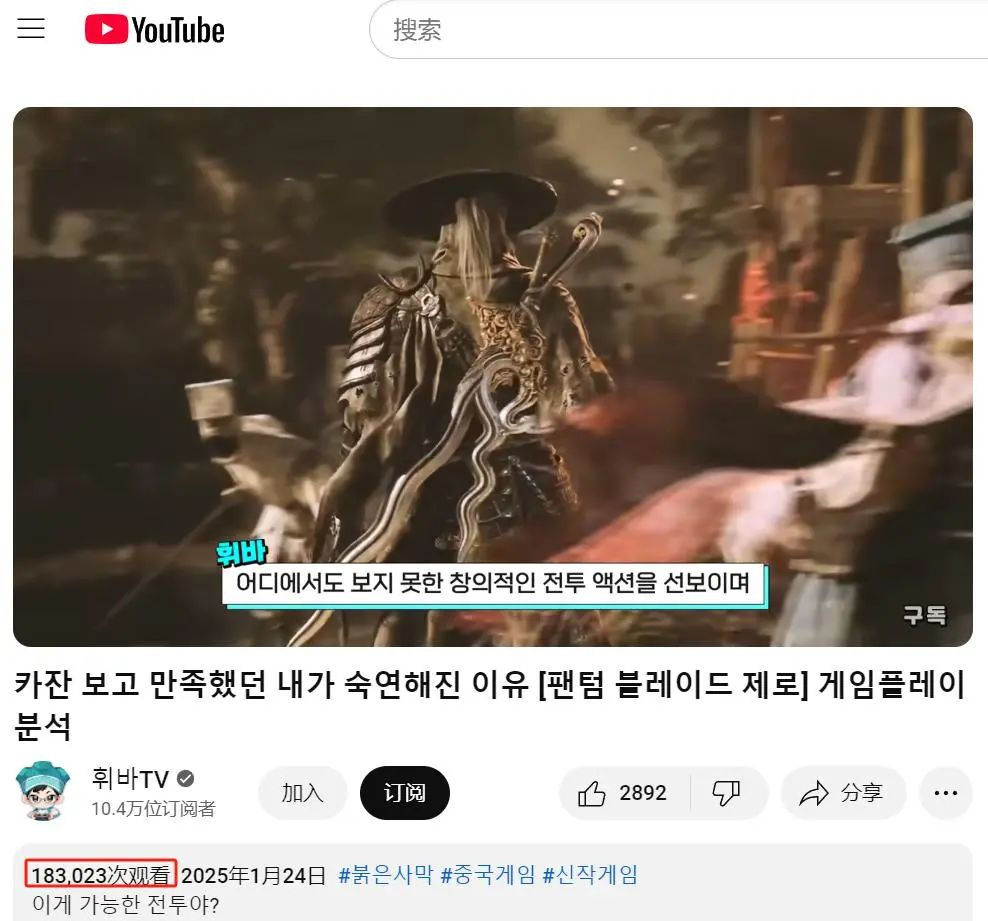Open hashtag #붉은사막
The width and height of the screenshot is (988, 921).
386,874
